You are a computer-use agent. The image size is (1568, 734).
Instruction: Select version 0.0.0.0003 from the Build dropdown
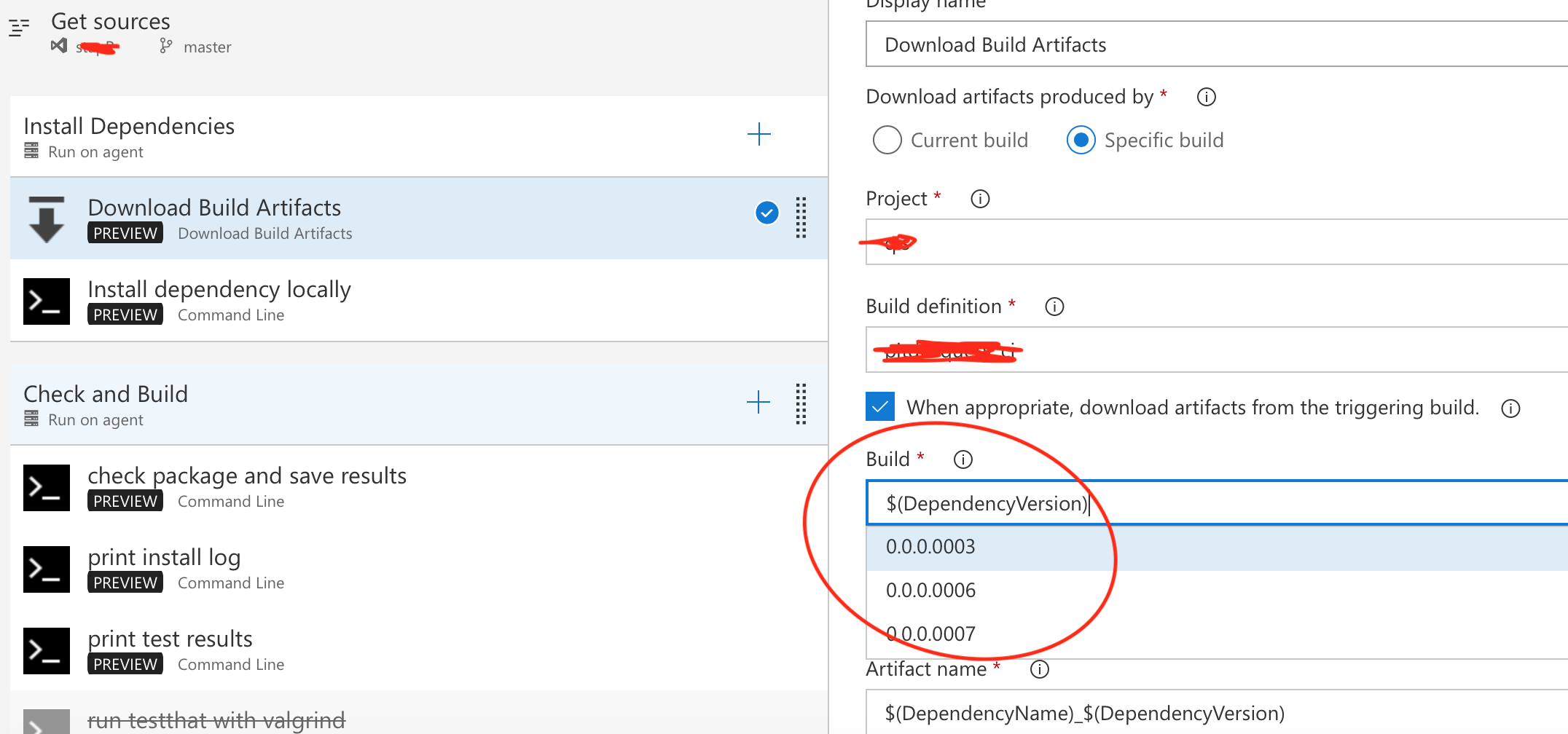930,546
